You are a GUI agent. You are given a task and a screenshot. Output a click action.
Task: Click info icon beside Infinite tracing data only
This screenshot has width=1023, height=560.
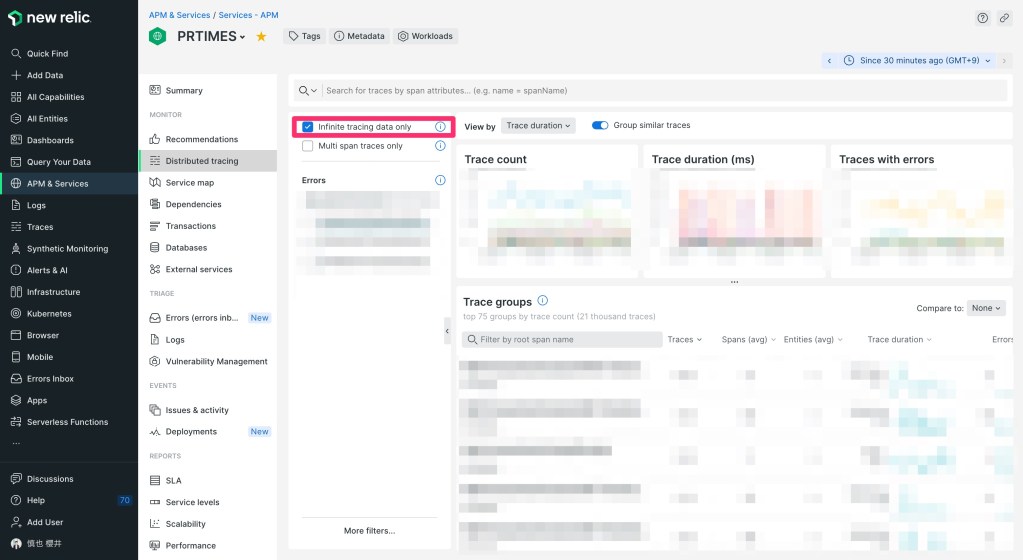440,127
